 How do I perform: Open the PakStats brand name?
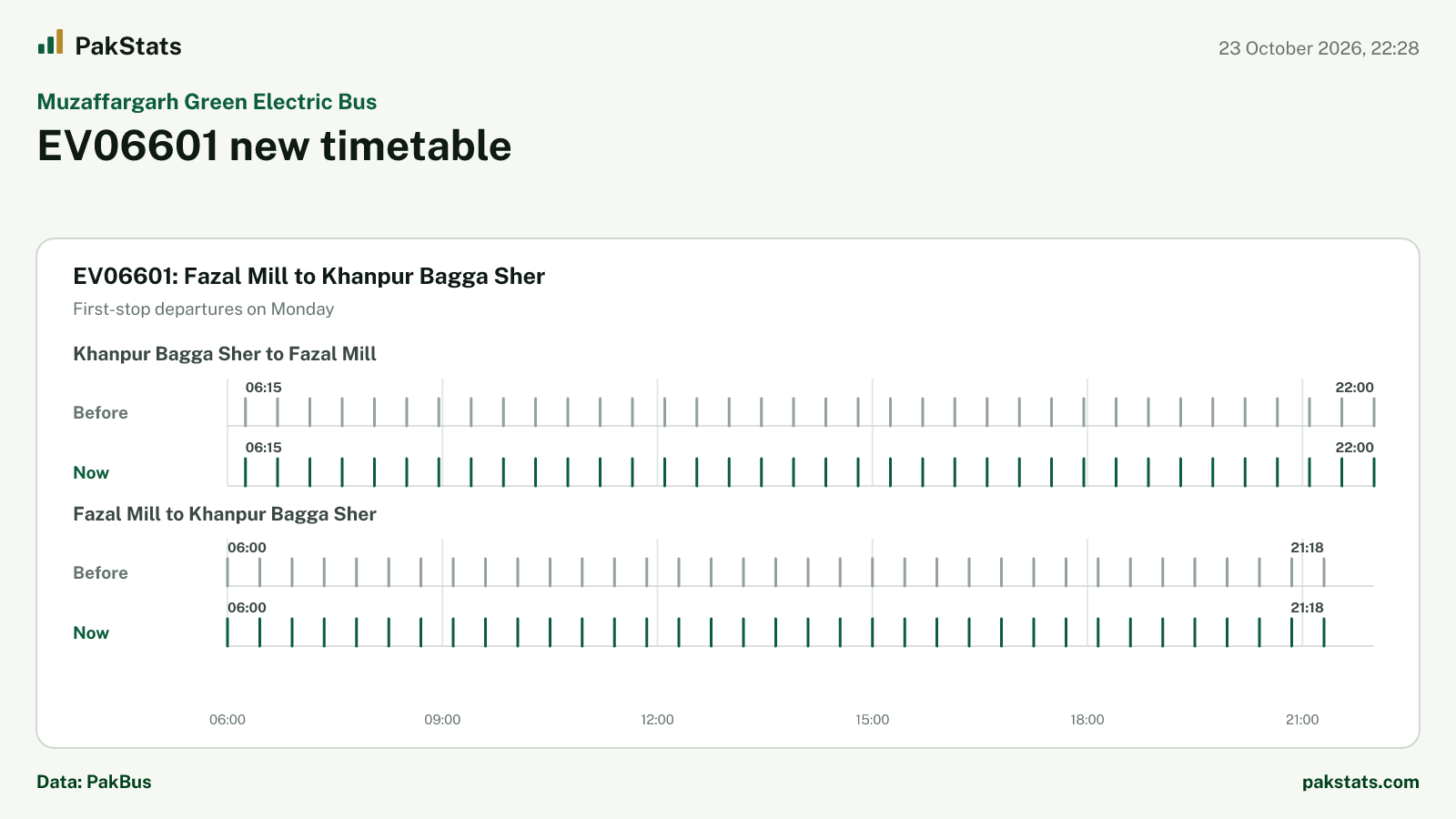[x=128, y=46]
